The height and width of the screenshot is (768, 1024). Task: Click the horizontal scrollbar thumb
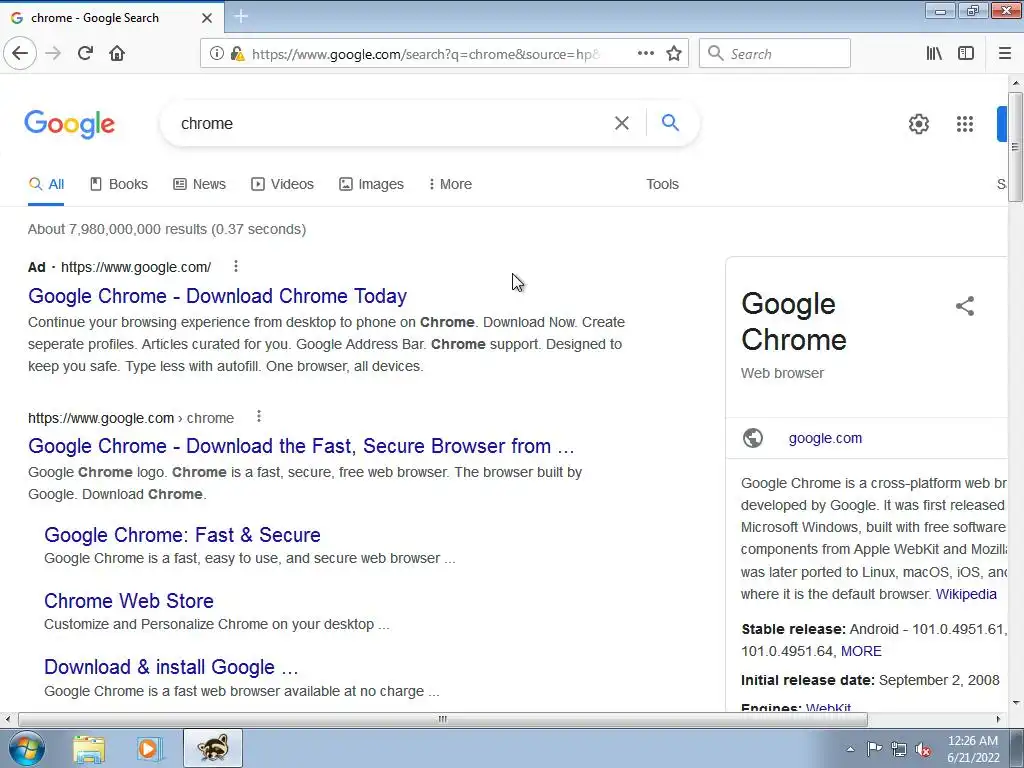pos(442,719)
